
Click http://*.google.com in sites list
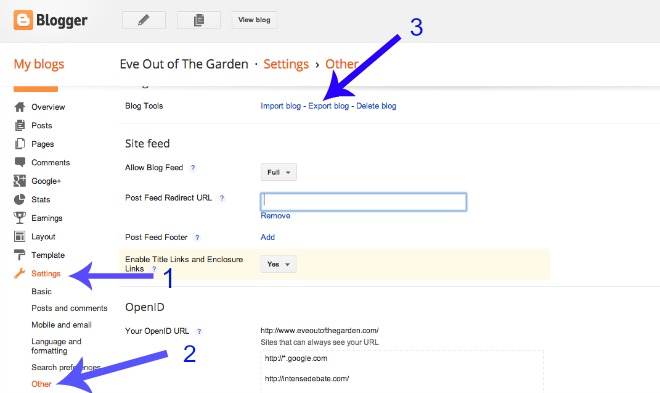pyautogui.click(x=296, y=358)
